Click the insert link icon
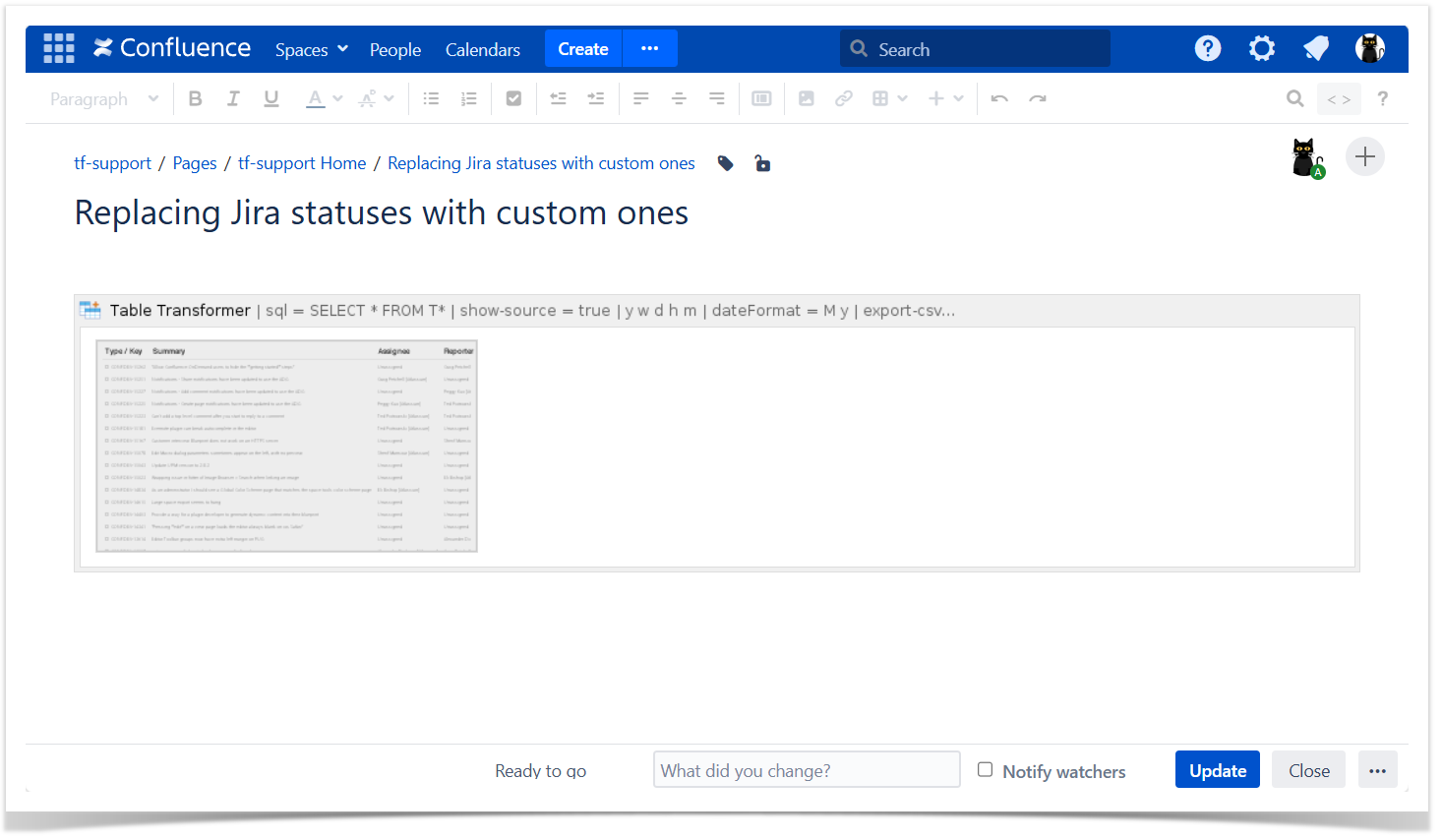Screen dimensions: 1442x840 click(x=843, y=98)
